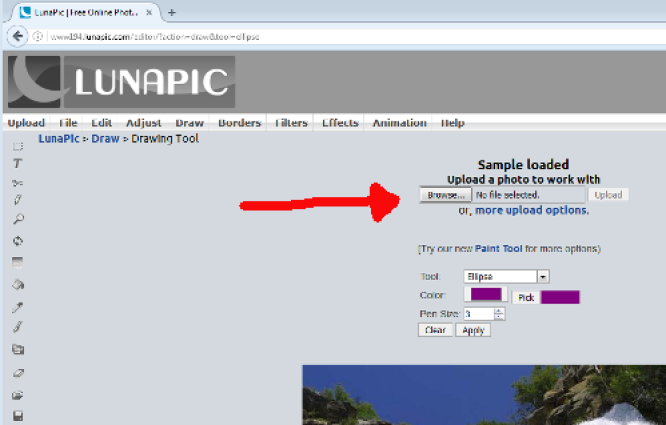Open the Tool dropdown showing Ellipse

click(506, 276)
